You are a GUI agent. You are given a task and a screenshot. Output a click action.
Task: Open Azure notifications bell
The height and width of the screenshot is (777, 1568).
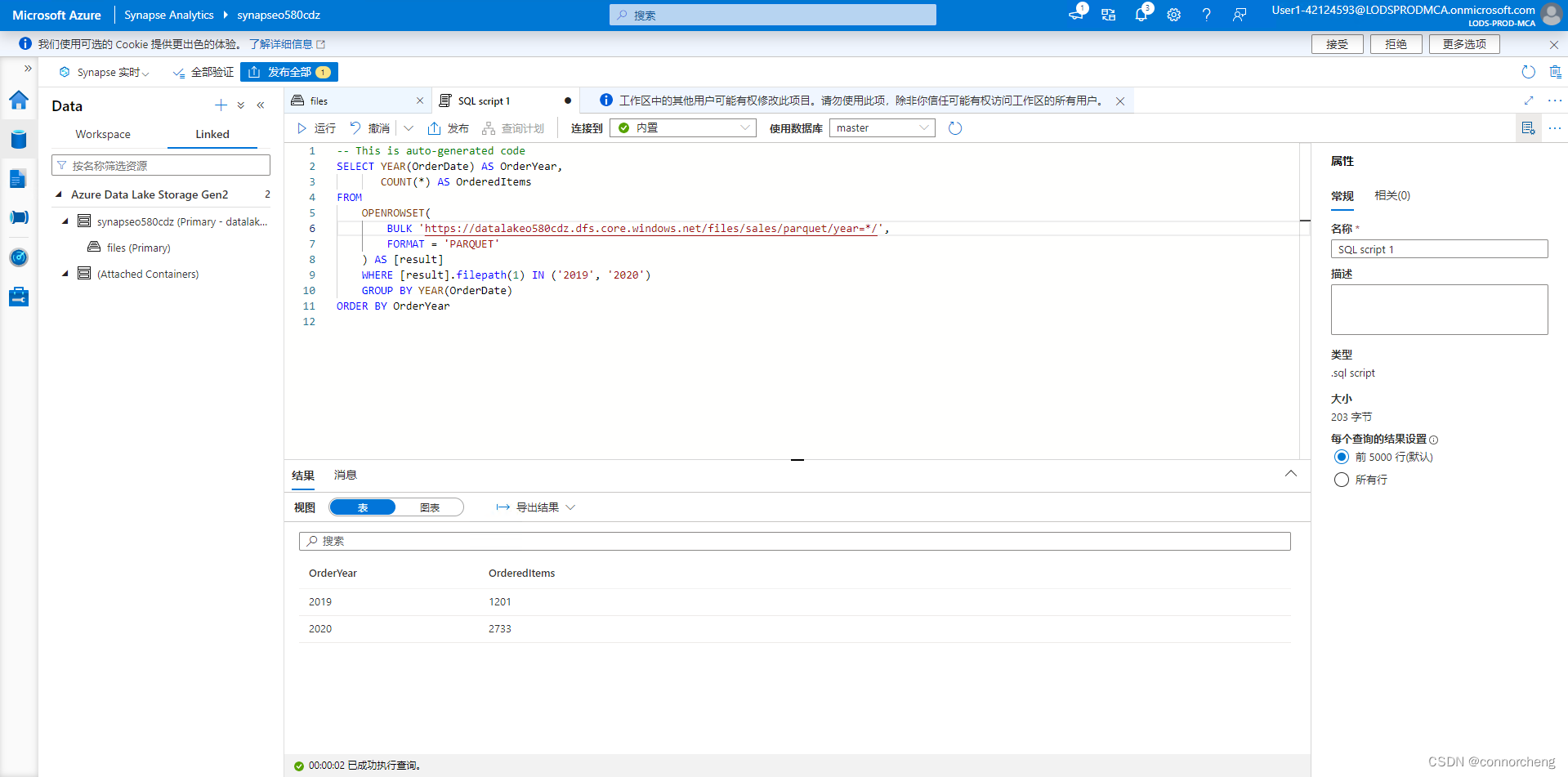coord(1141,15)
